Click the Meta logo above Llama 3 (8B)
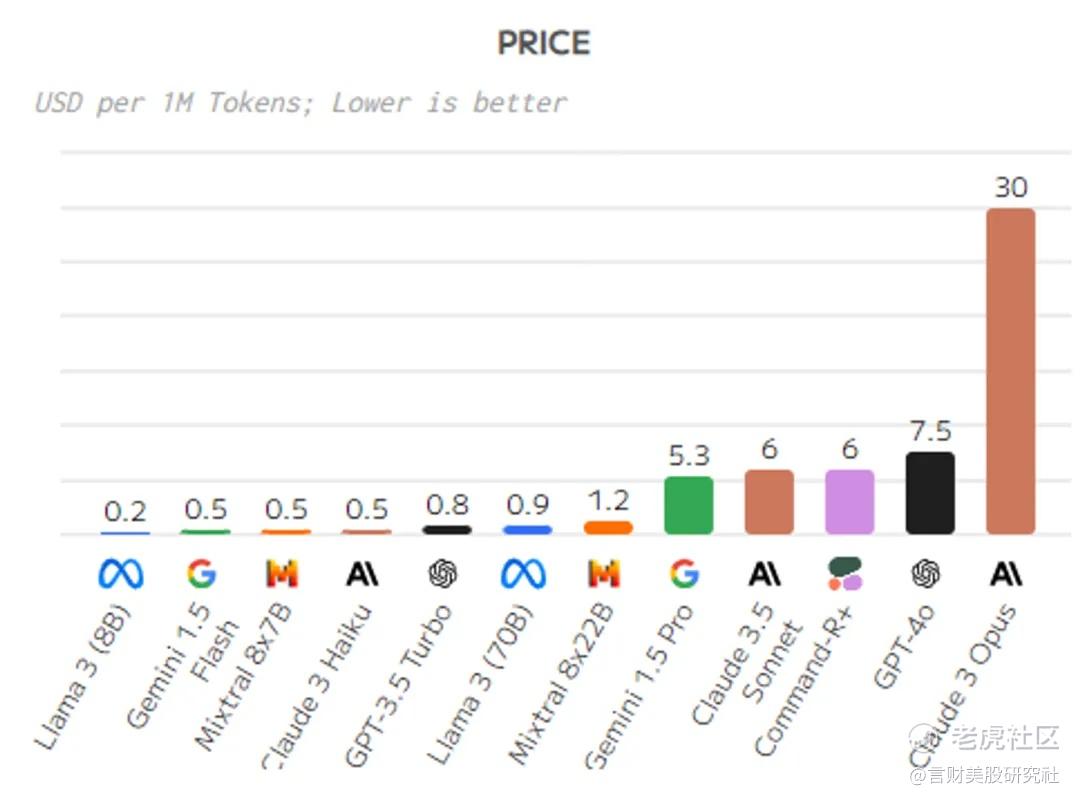The width and height of the screenshot is (1080, 800). [121, 573]
